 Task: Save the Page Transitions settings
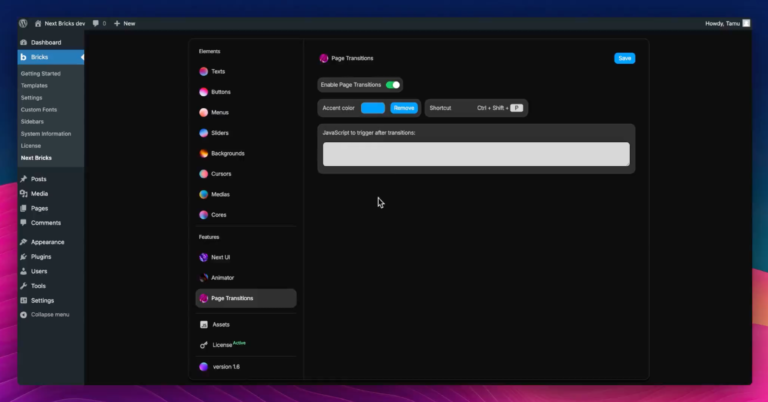click(x=624, y=58)
